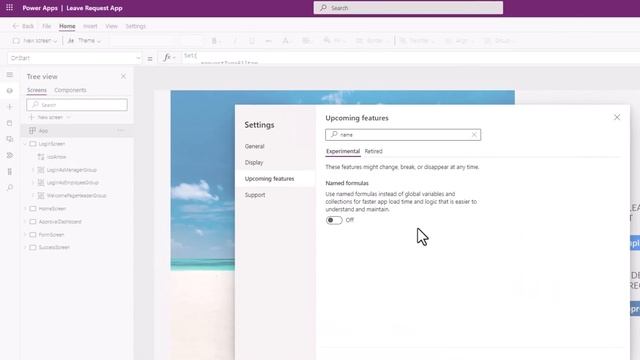Viewport: 640px width, 360px height.
Task: Open the Reorder dropdown
Action: [x=417, y=41]
